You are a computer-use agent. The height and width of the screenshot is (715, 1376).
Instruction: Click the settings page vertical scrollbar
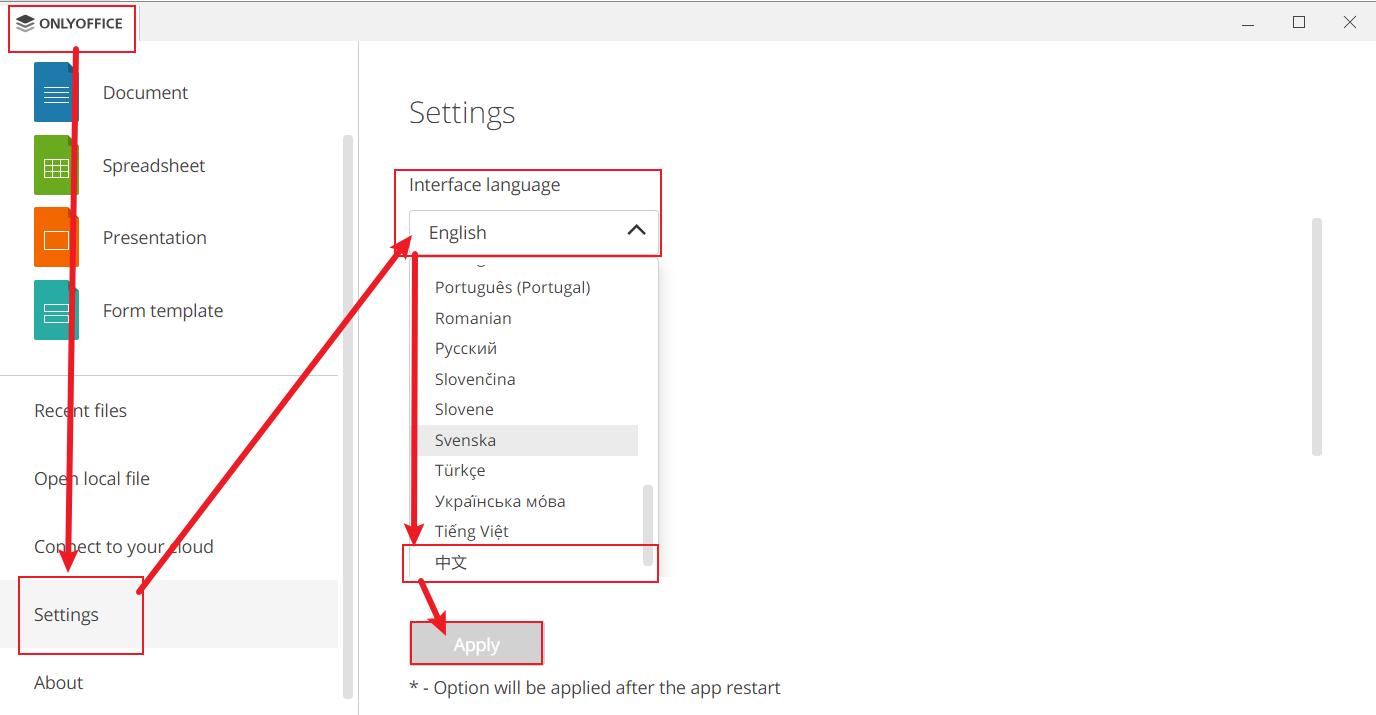click(1316, 336)
